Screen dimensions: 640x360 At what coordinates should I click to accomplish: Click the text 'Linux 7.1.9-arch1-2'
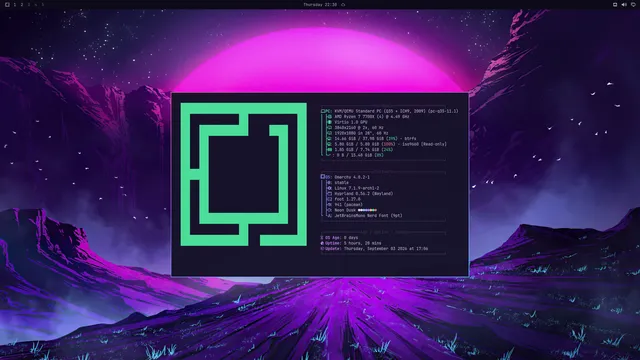356,188
